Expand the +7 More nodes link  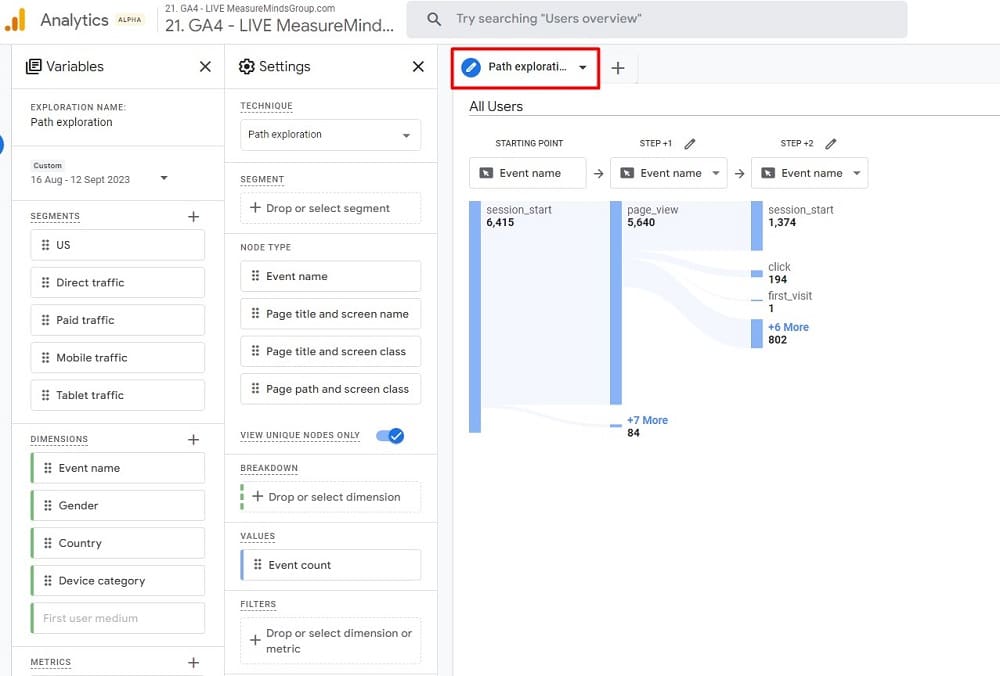click(647, 420)
